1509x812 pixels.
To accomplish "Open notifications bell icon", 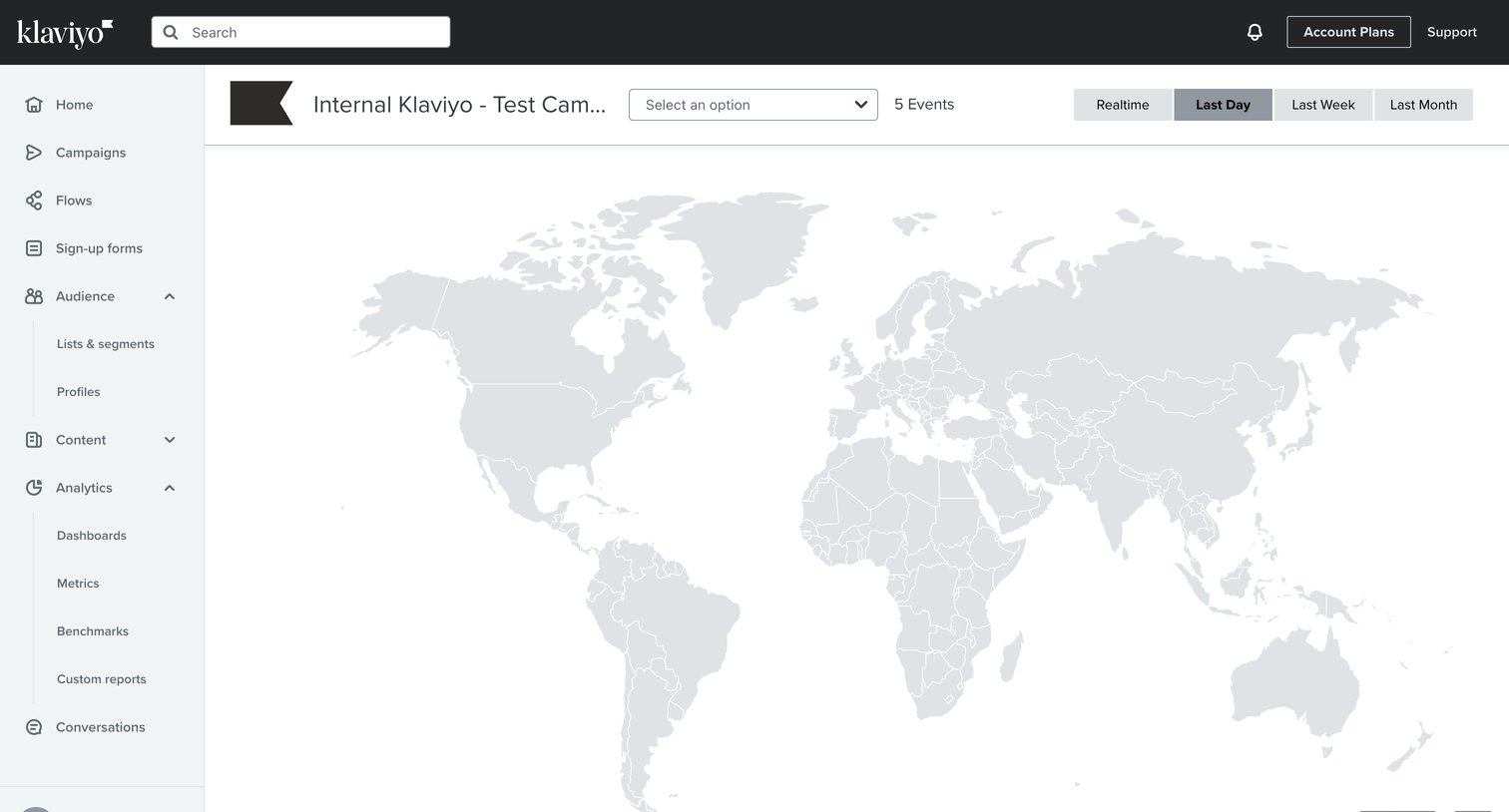I will click(x=1255, y=32).
